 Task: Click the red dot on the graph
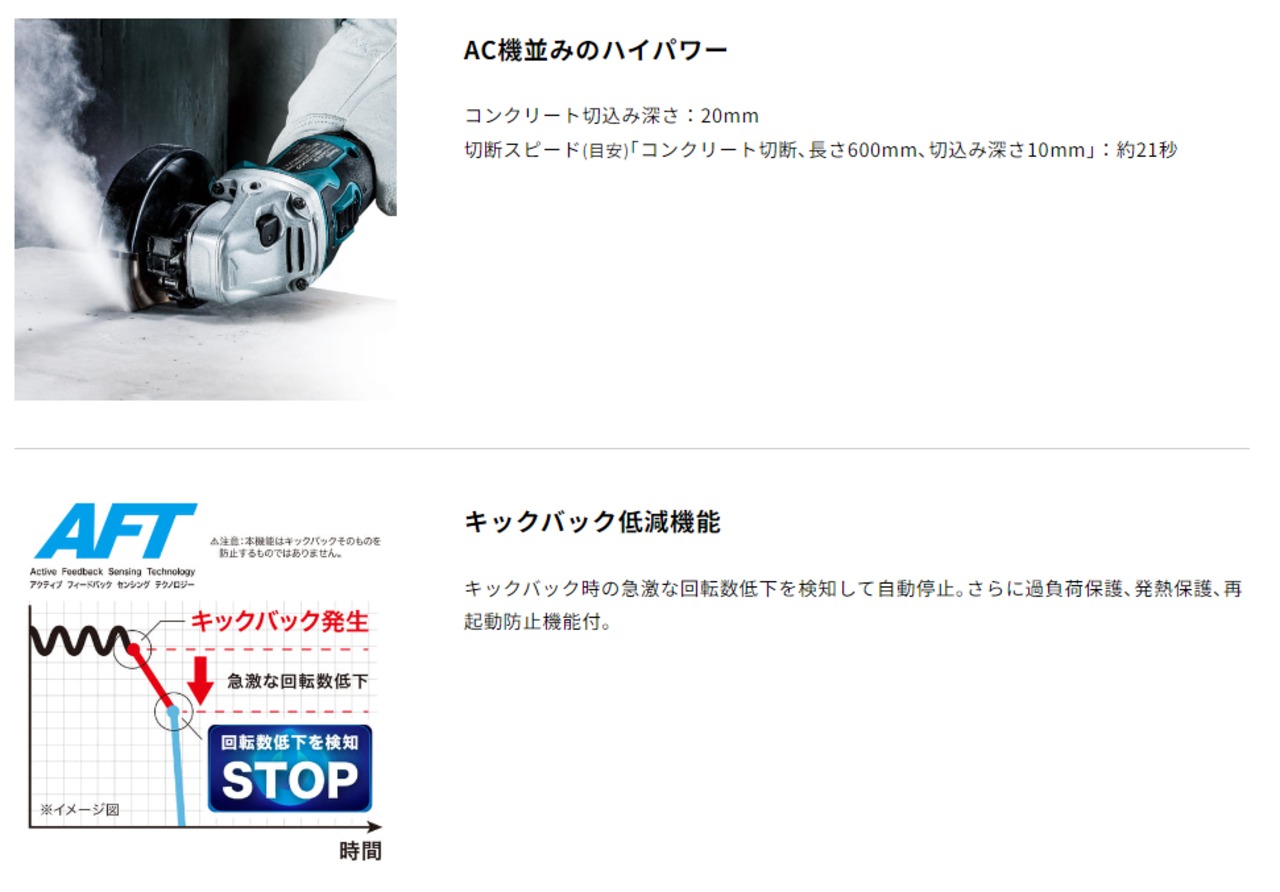coord(133,649)
